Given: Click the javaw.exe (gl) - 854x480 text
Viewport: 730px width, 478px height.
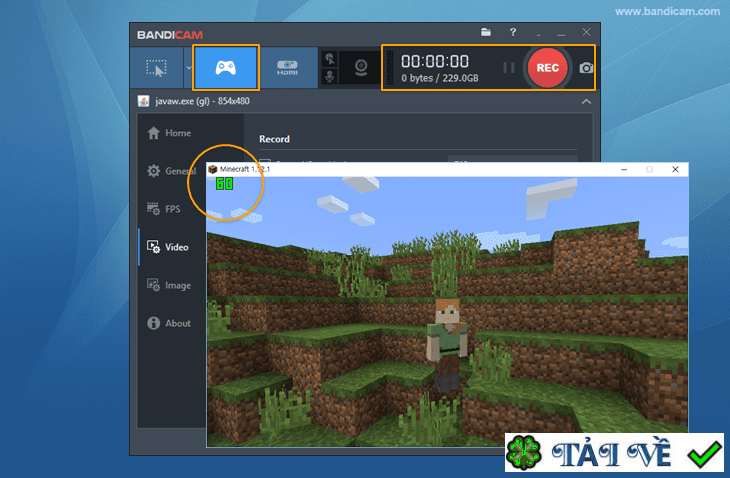Looking at the screenshot, I should 202,101.
